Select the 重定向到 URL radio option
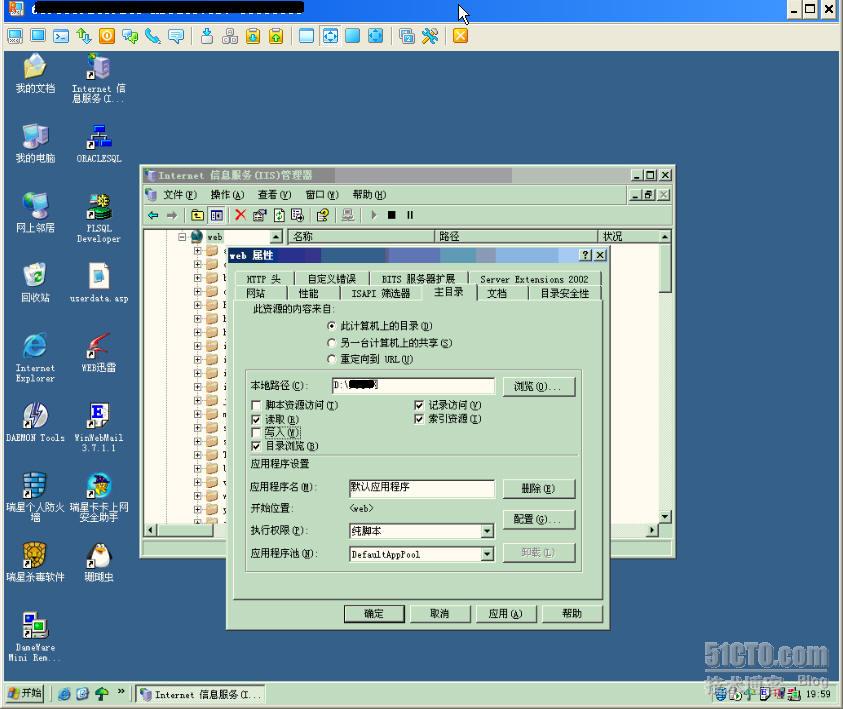This screenshot has height=709, width=843. click(x=332, y=359)
